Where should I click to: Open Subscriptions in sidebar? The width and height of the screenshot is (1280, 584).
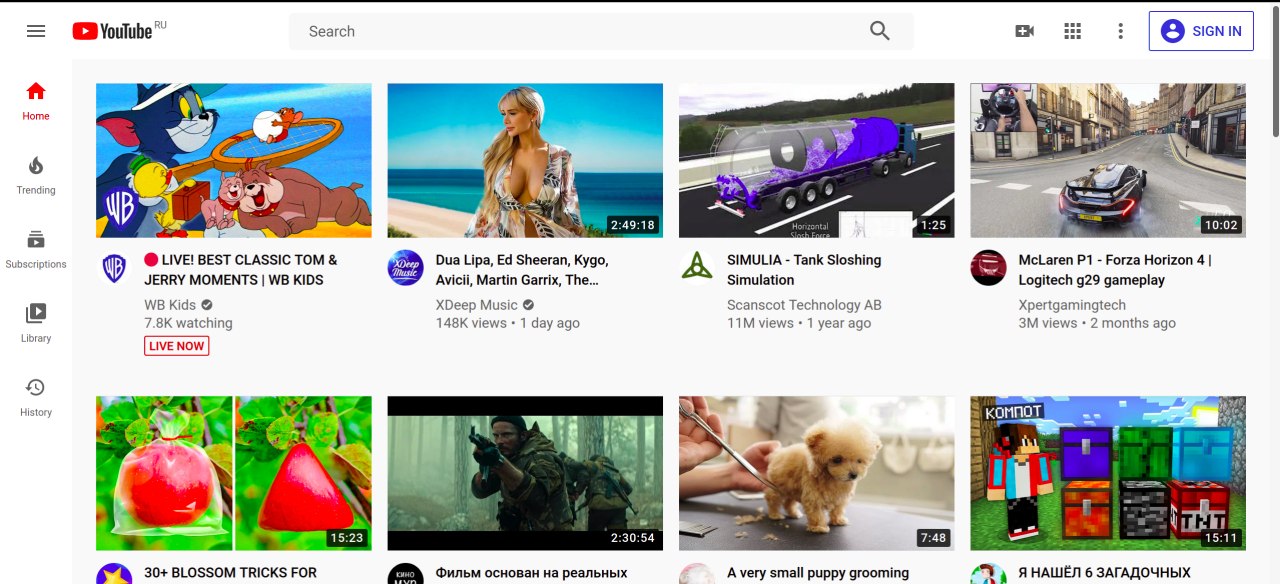point(36,249)
